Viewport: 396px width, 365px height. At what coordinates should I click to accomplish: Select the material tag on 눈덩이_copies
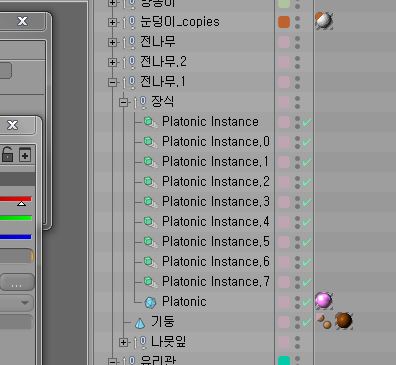click(x=324, y=20)
